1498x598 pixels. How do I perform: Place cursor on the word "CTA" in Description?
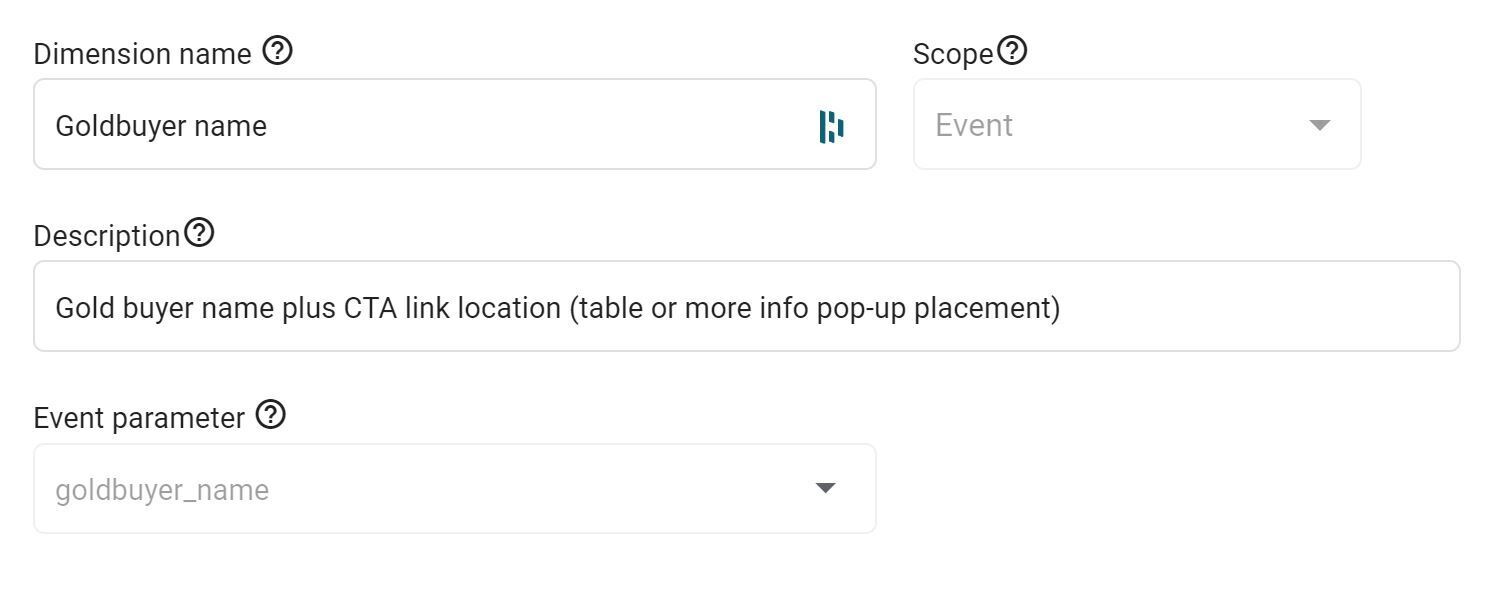371,308
